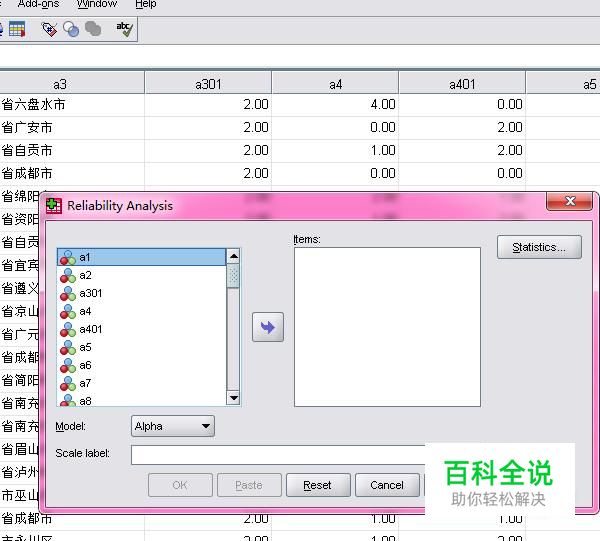
Task: Click a401 value 0.00 in 六盘水市 row
Action: (x=462, y=104)
